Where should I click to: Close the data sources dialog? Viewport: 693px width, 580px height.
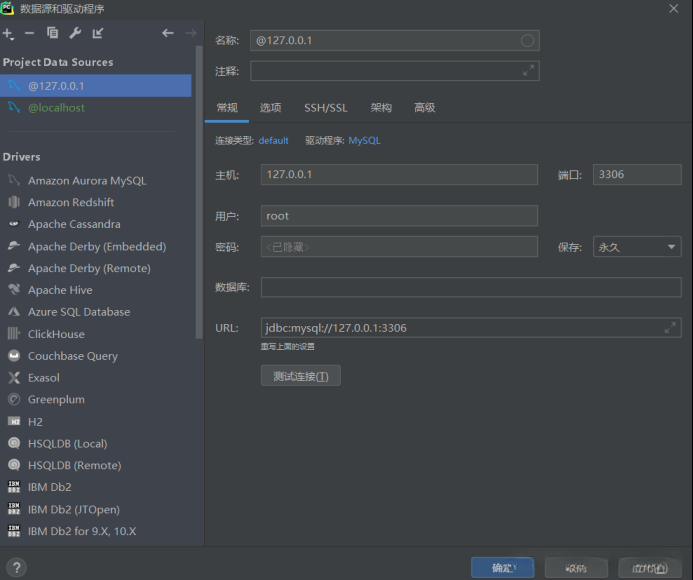click(674, 8)
